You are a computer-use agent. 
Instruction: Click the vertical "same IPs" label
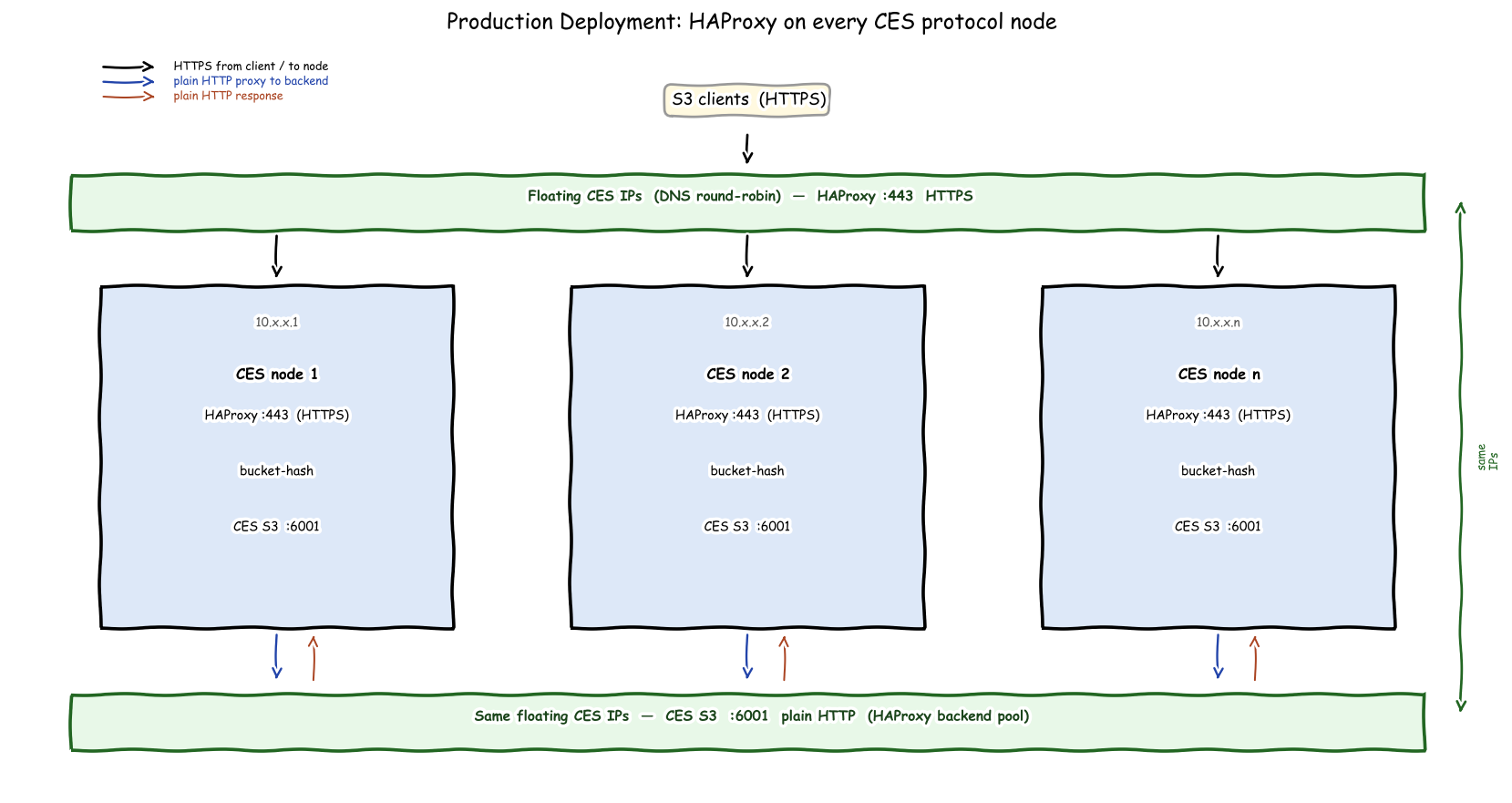coord(1487,458)
